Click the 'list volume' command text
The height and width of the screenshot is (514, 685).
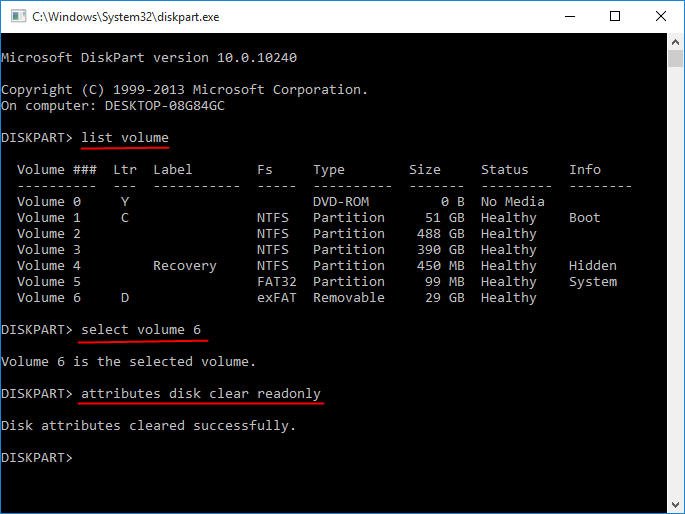(125, 138)
